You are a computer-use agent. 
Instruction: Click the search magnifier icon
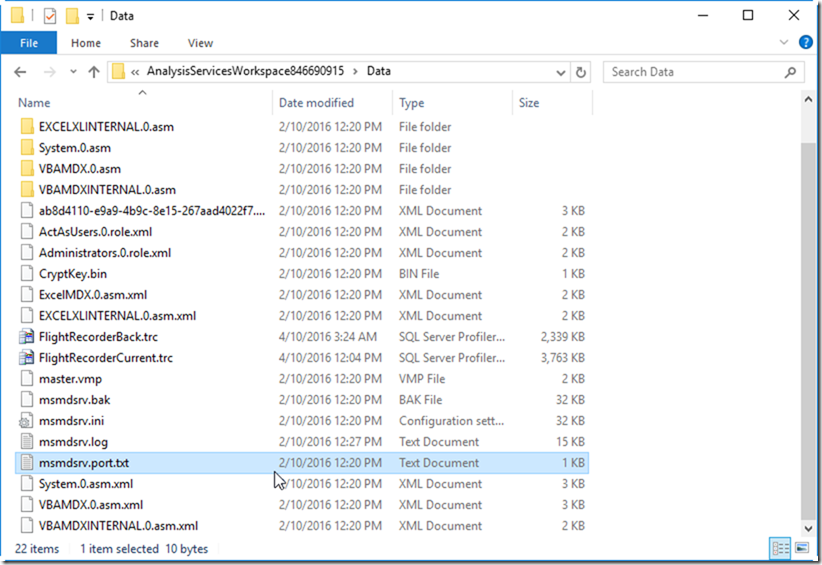[790, 72]
